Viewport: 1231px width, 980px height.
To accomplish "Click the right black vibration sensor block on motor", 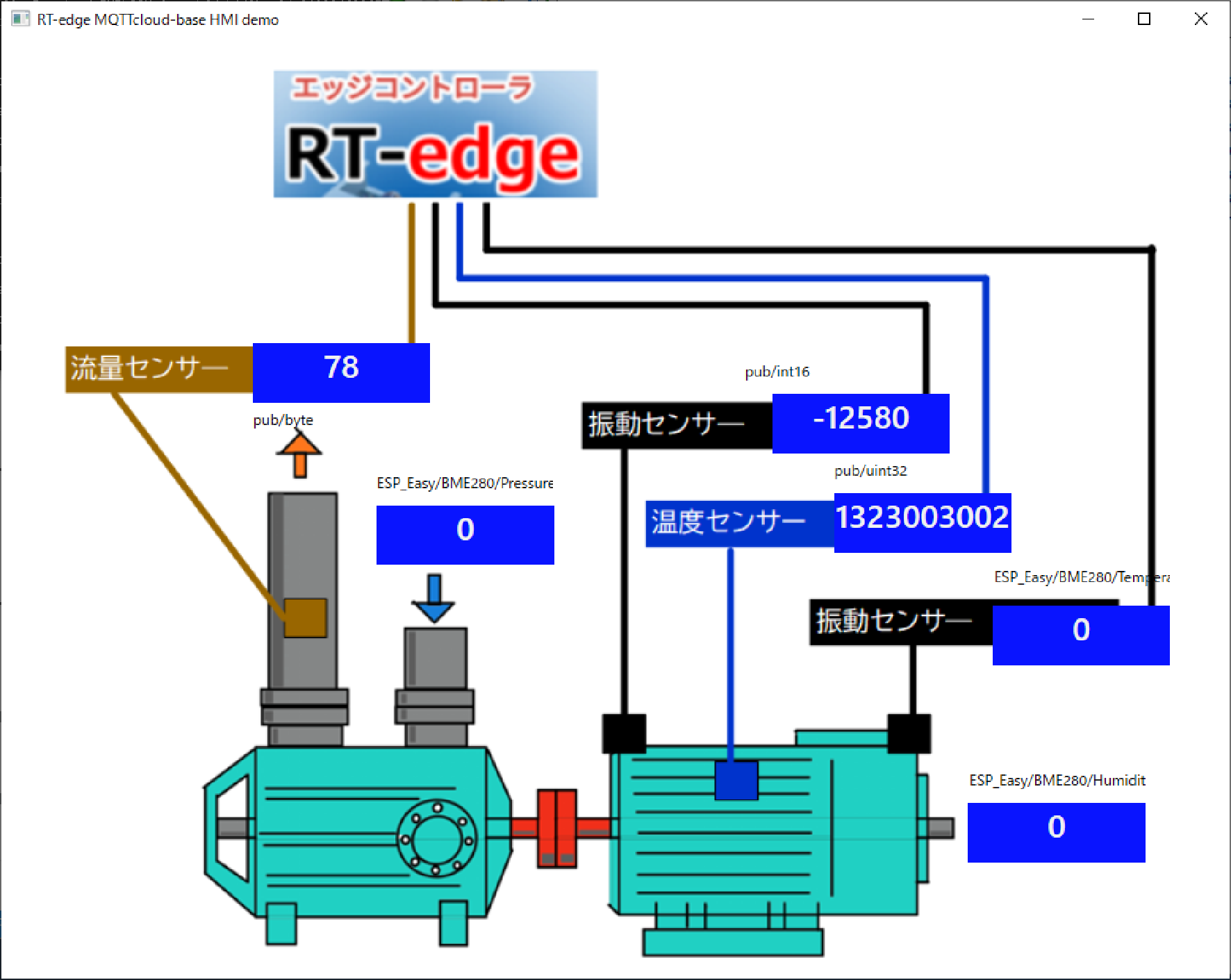I will [909, 733].
